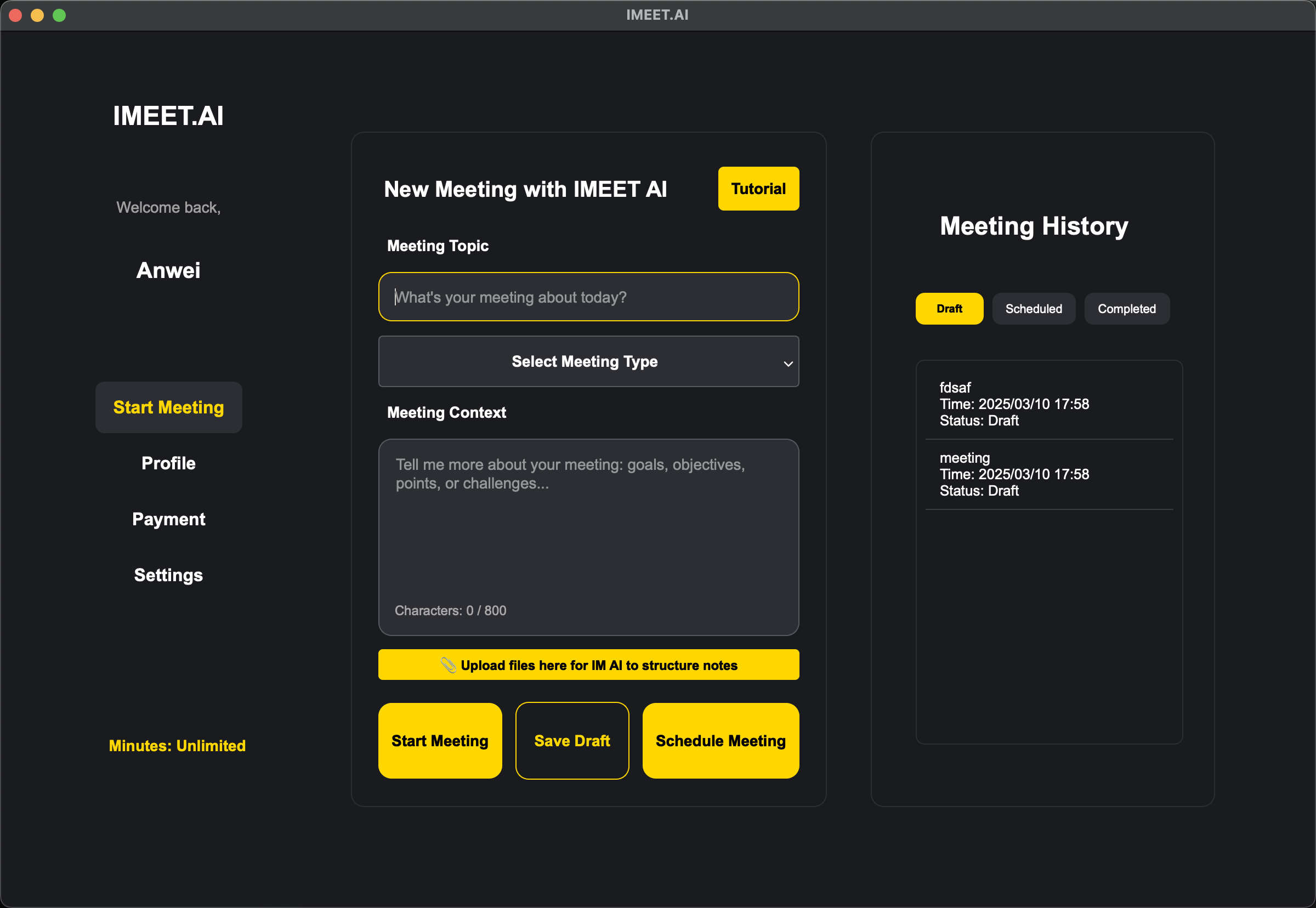The height and width of the screenshot is (908, 1316).
Task: Click the Save Draft button
Action: pos(572,741)
